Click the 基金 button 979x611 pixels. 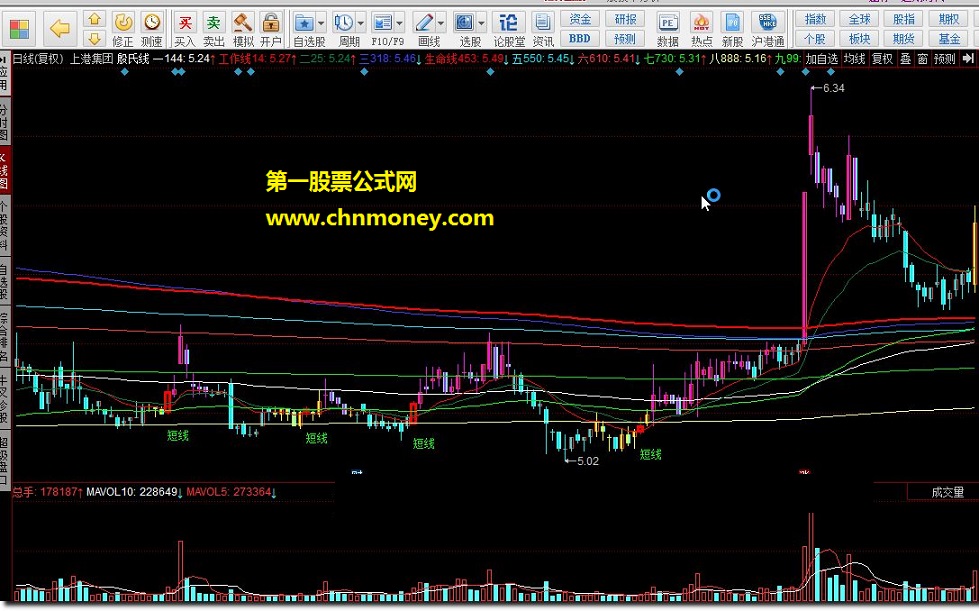(949, 39)
